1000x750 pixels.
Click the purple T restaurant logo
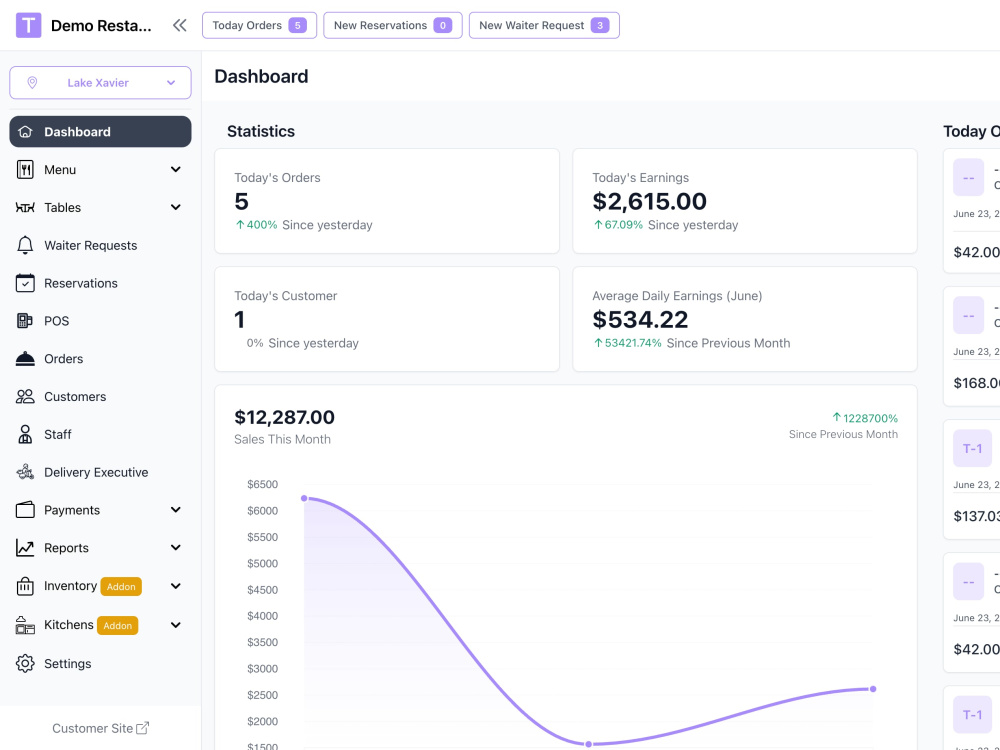tap(28, 26)
